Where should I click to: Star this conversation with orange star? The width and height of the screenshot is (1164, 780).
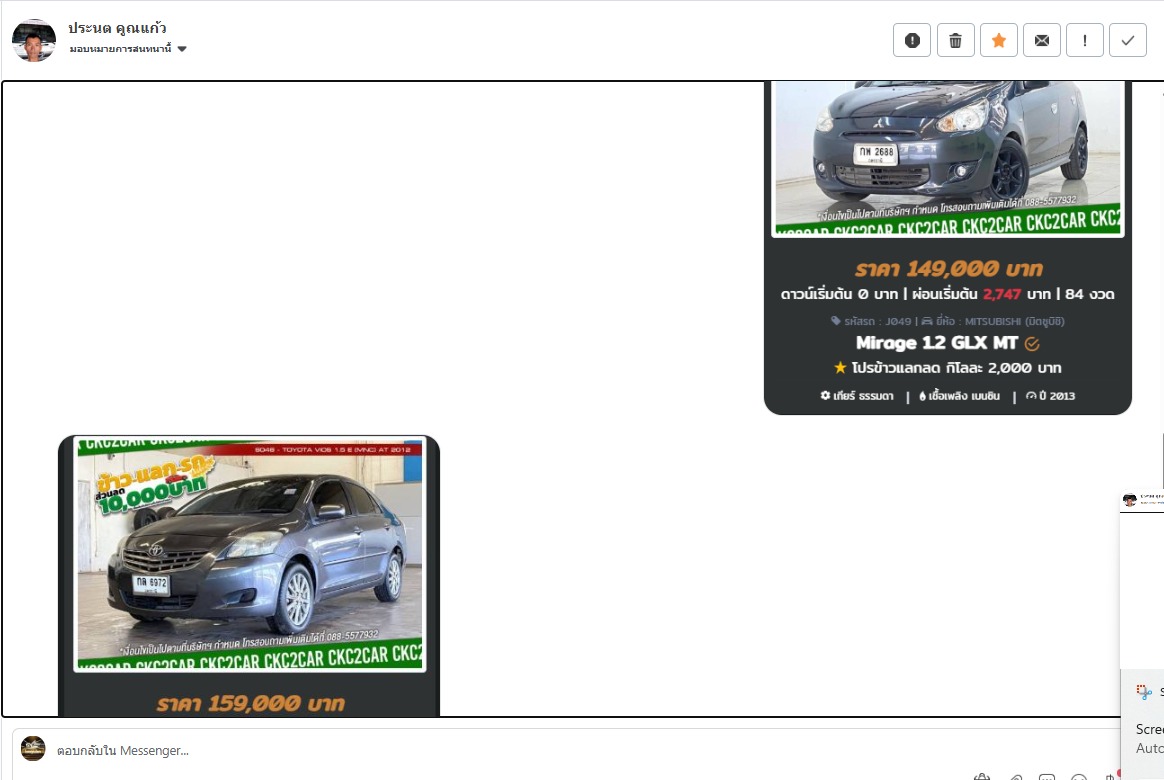tap(998, 40)
